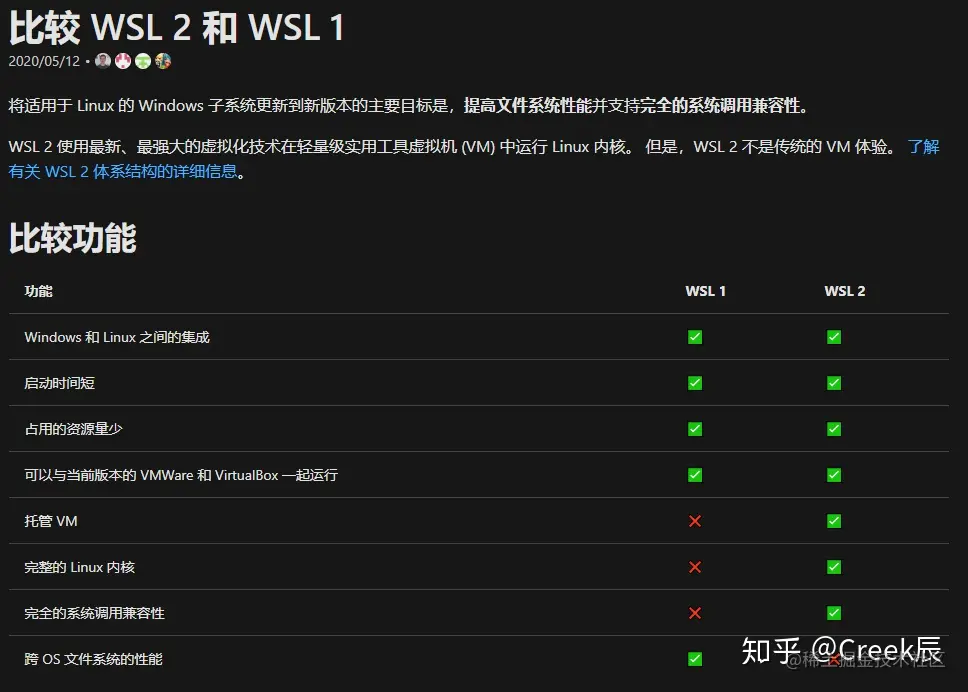Click WSL 2 checkmark in 托管 VM row
This screenshot has width=968, height=692.
click(x=834, y=521)
